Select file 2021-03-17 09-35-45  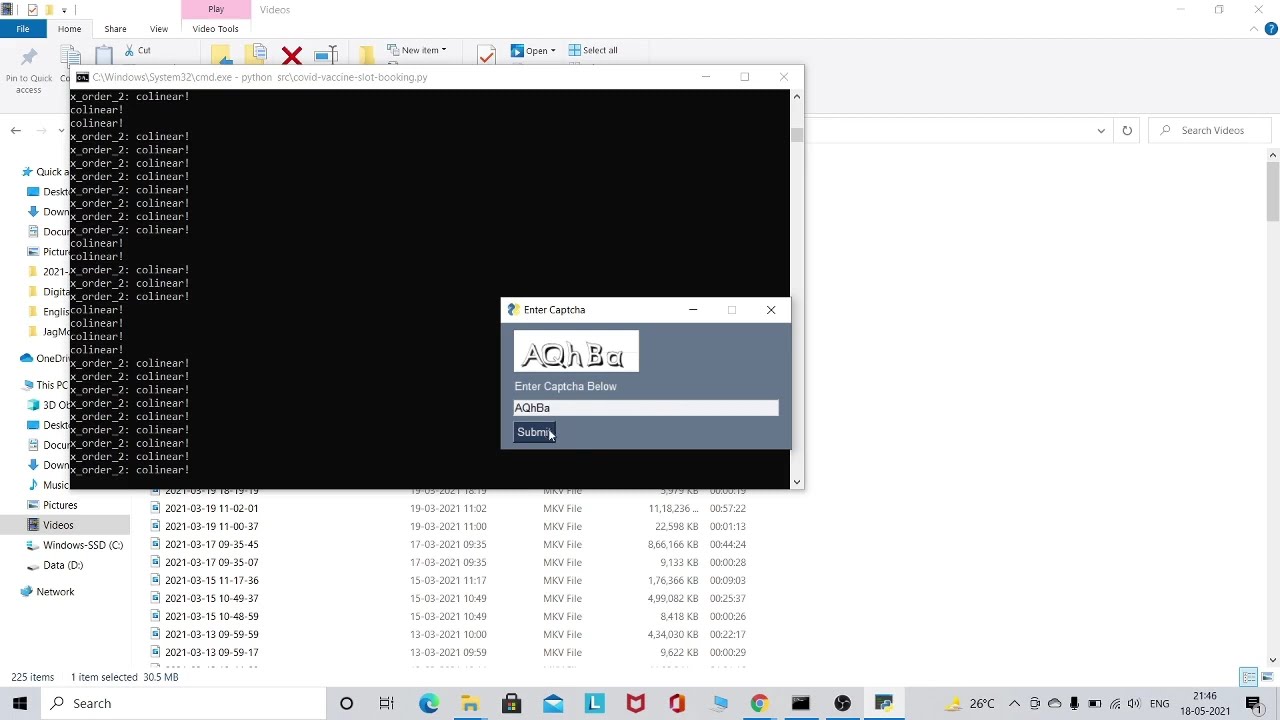[211, 544]
